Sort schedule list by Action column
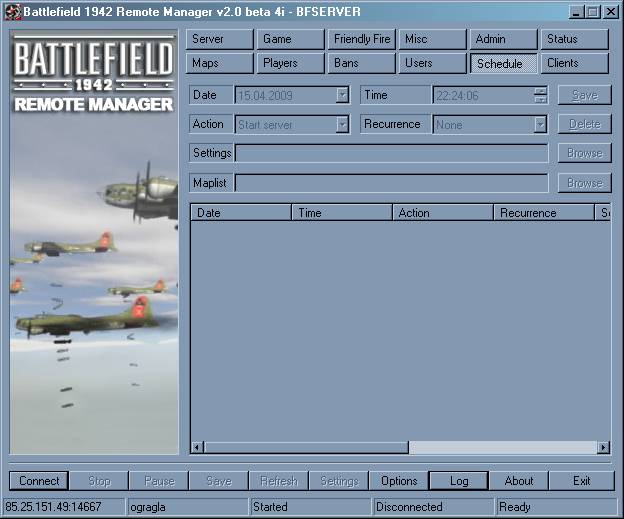Screen dimensions: 624x519 (443, 213)
